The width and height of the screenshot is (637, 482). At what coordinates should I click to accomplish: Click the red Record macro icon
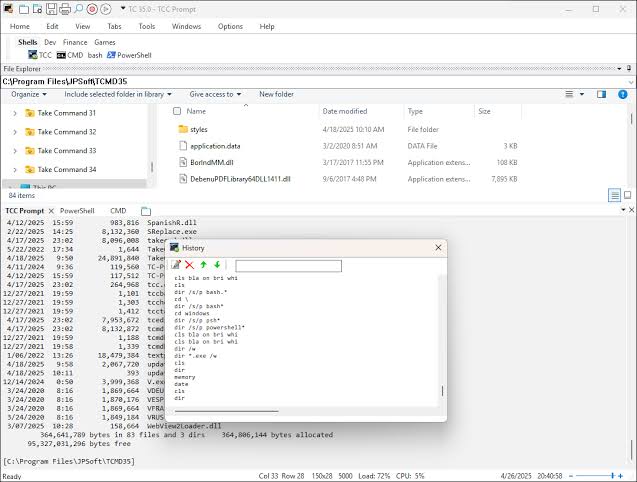pyautogui.click(x=92, y=9)
